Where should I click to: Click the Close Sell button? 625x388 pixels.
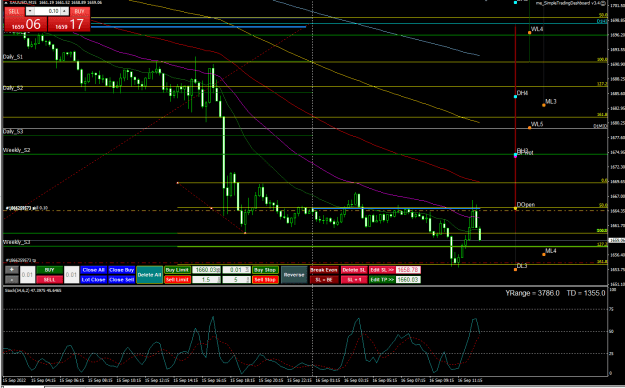[x=122, y=280]
